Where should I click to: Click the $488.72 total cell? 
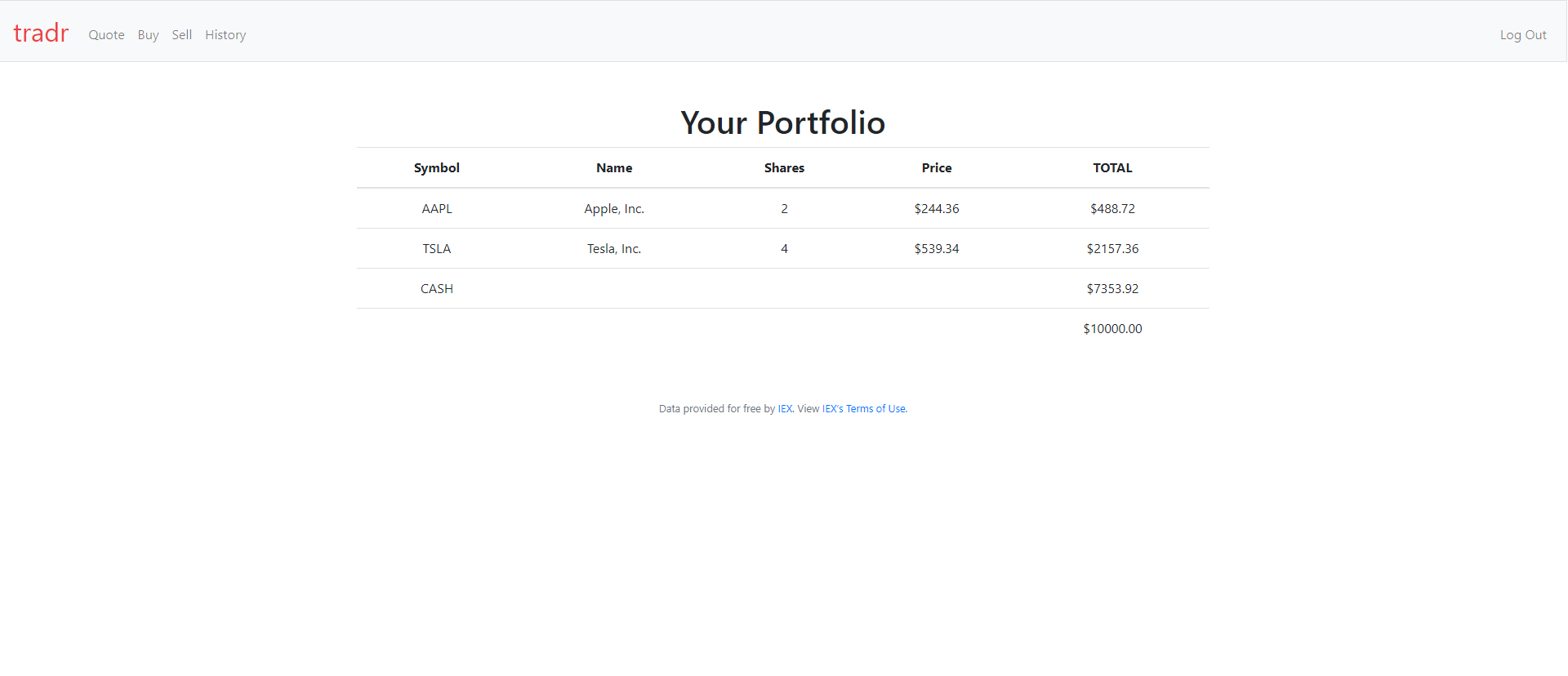pyautogui.click(x=1112, y=209)
